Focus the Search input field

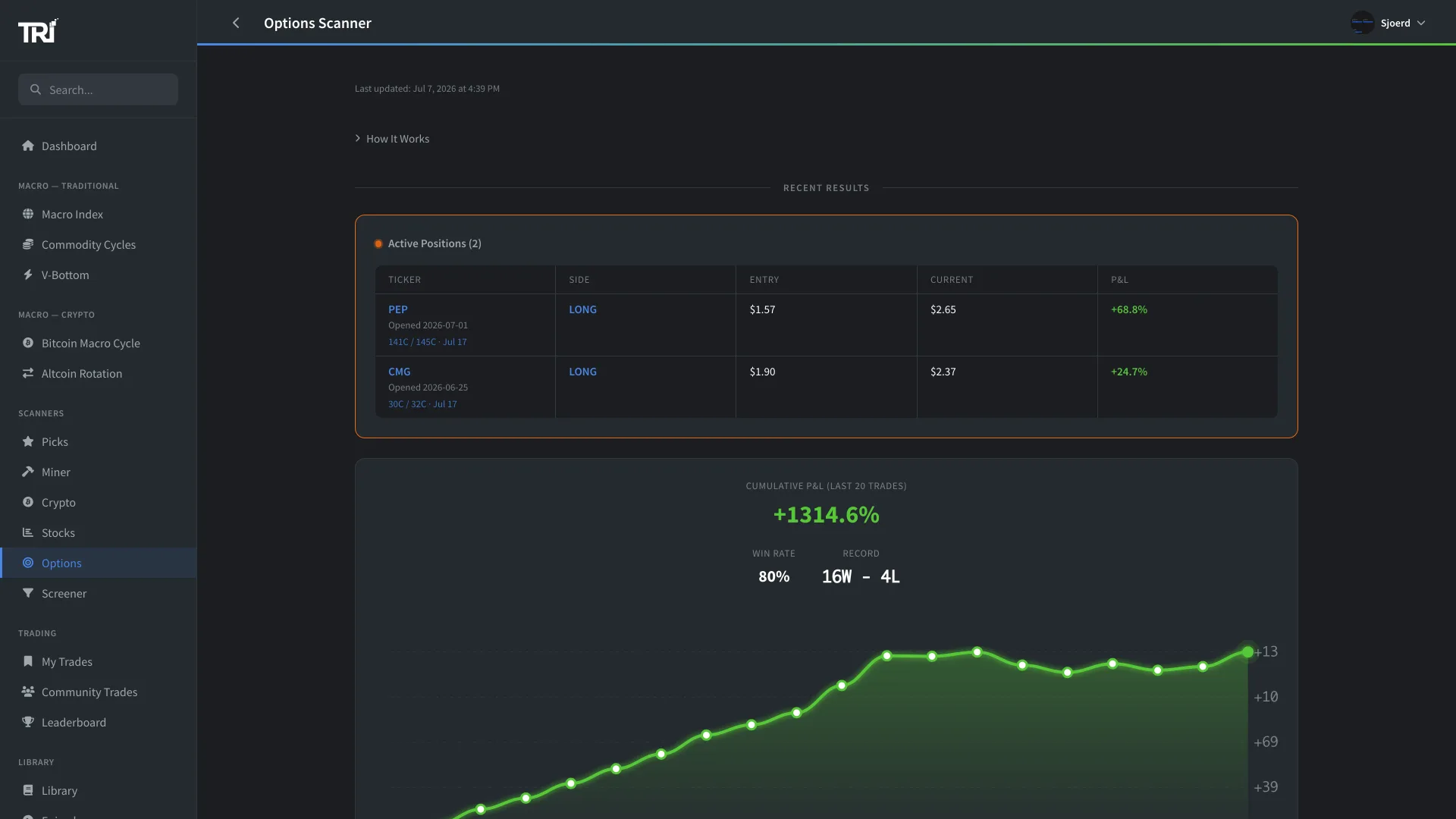pos(99,89)
